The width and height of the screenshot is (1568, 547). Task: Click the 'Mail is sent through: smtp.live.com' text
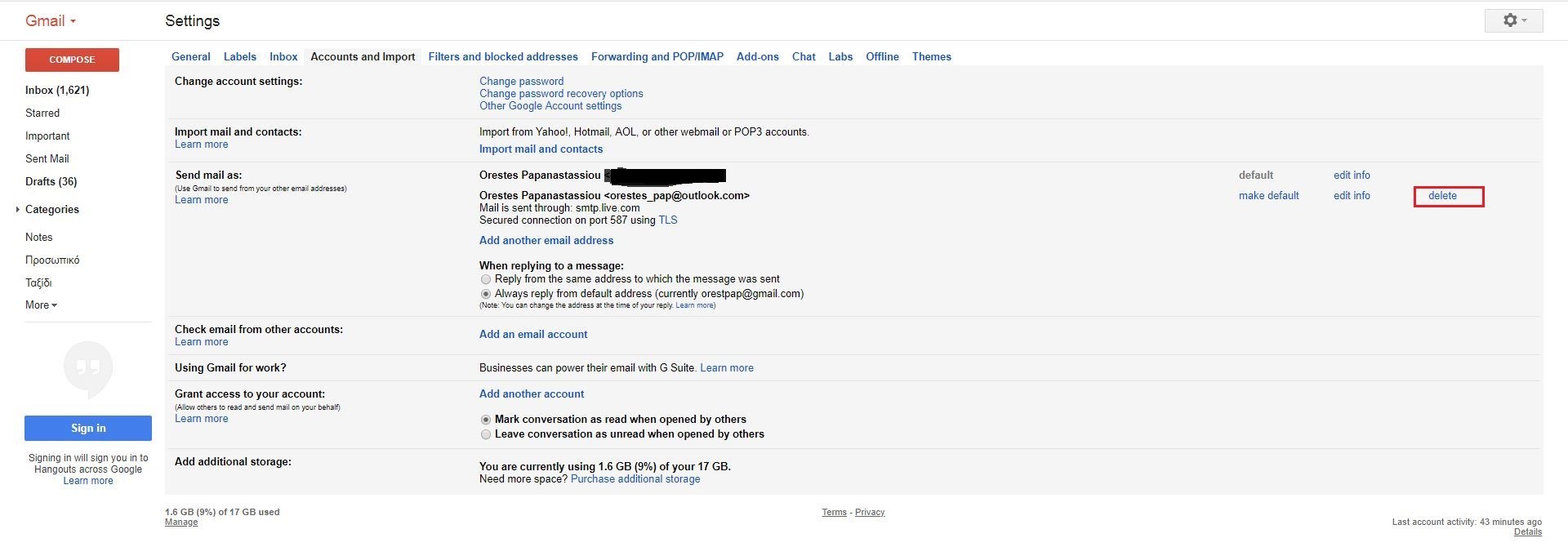click(x=559, y=207)
